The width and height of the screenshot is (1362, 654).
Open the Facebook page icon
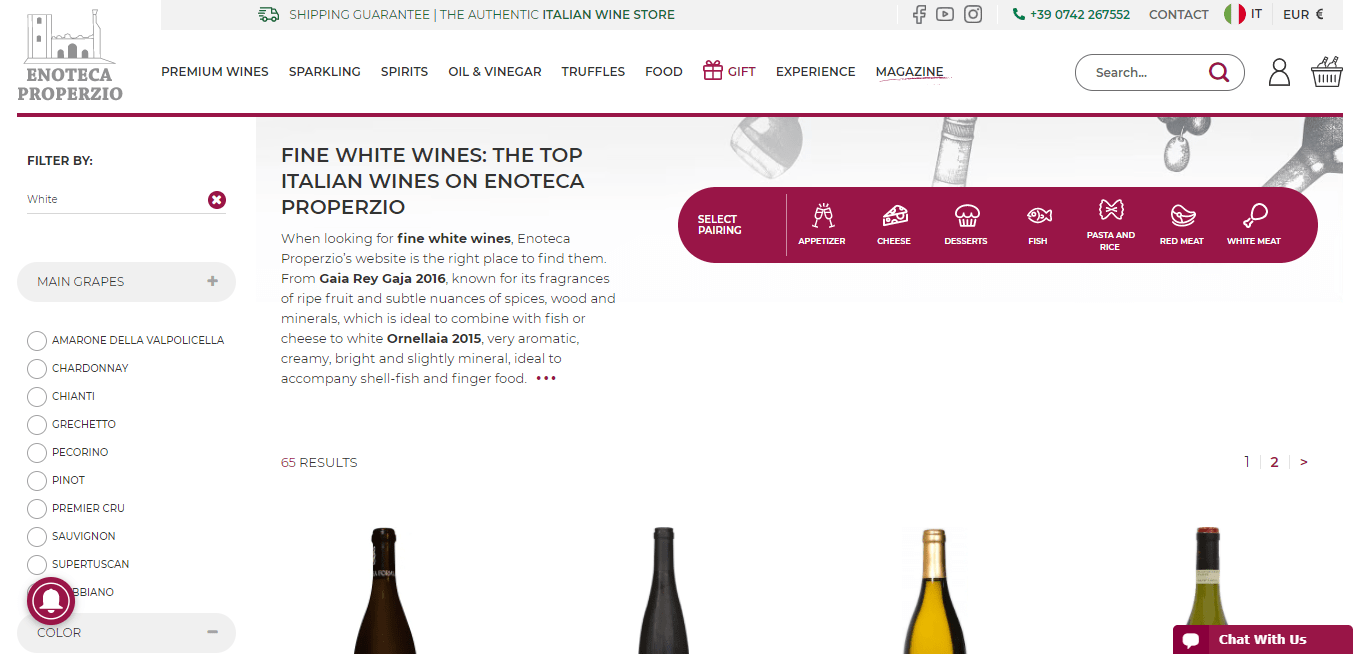tap(919, 14)
